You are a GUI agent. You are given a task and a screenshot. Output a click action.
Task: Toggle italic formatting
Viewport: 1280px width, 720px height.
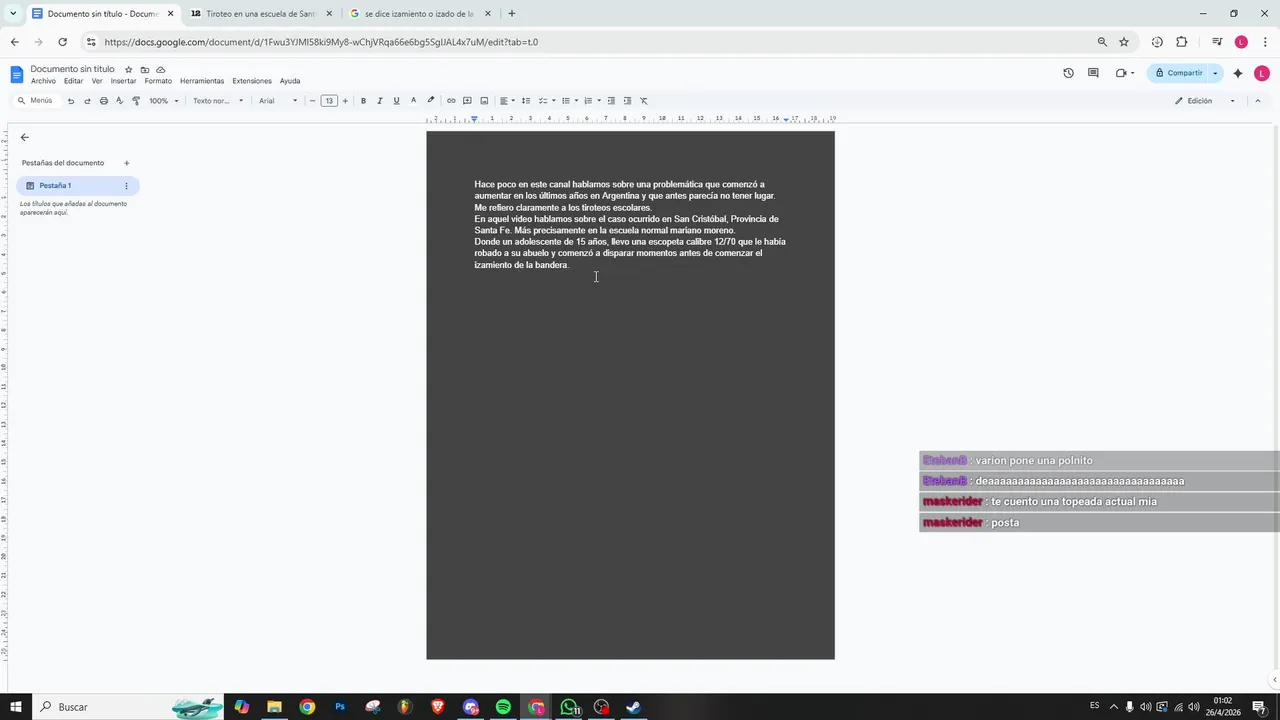click(x=379, y=101)
